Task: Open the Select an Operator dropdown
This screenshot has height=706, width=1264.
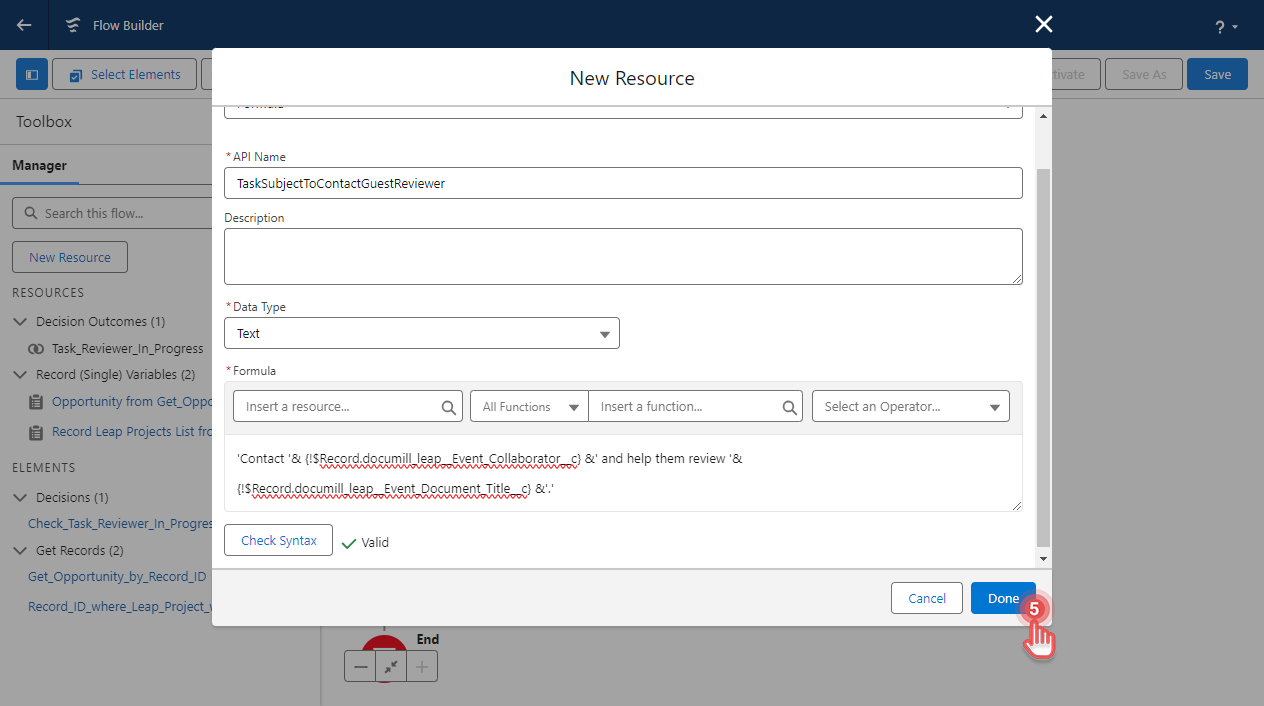Action: [910, 406]
